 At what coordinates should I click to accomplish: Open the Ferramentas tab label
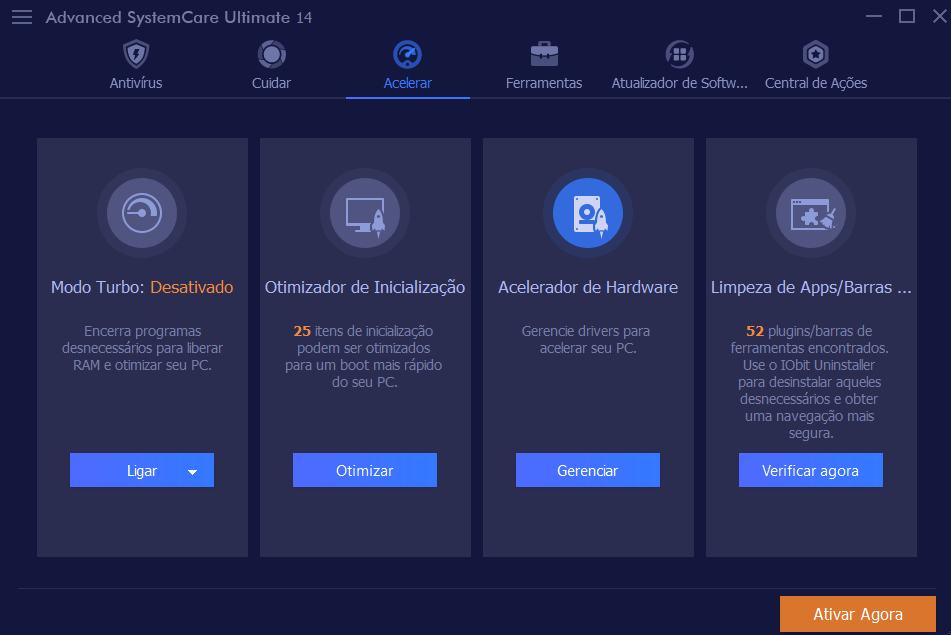tap(544, 83)
